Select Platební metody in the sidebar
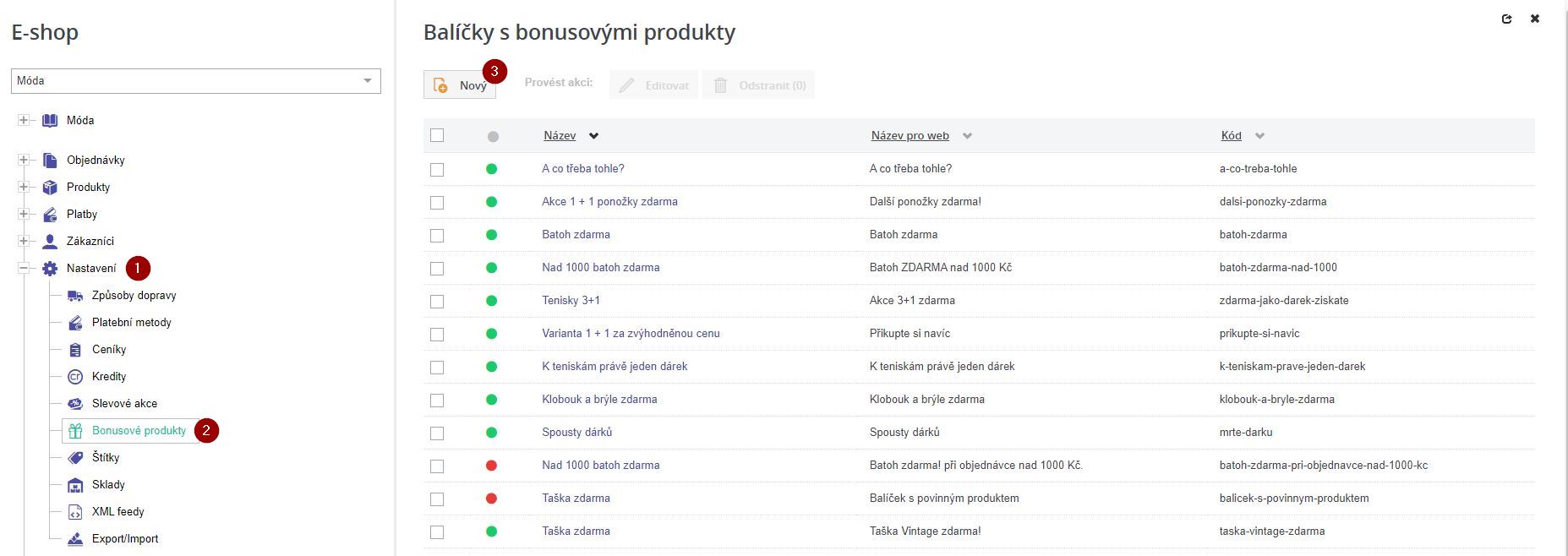 (131, 323)
